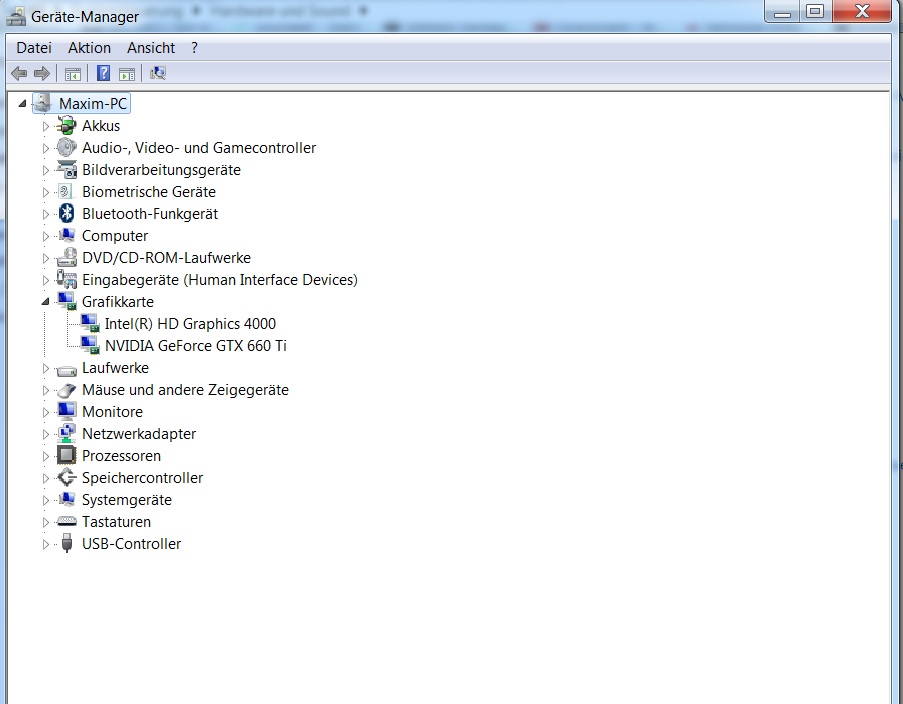This screenshot has height=704, width=903.
Task: Select the Speichercontroller label
Action: (142, 478)
